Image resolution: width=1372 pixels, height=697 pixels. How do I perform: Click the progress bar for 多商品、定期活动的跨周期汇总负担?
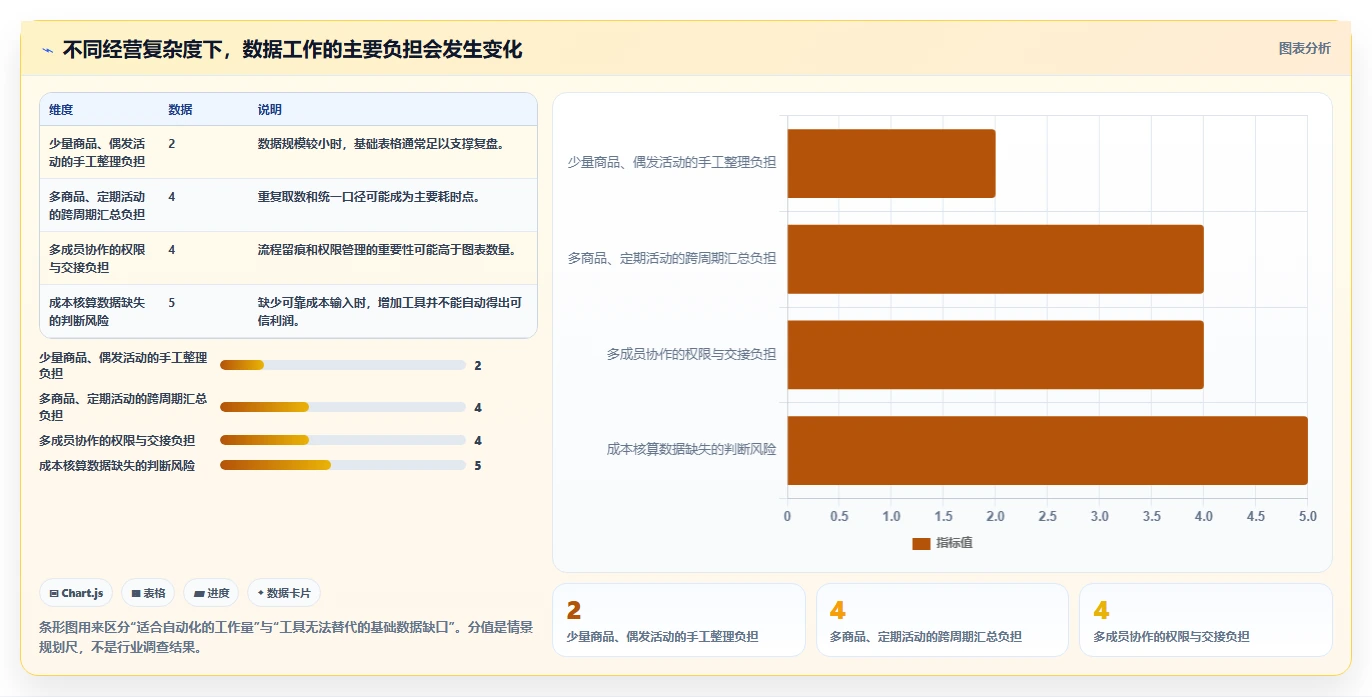click(x=343, y=407)
